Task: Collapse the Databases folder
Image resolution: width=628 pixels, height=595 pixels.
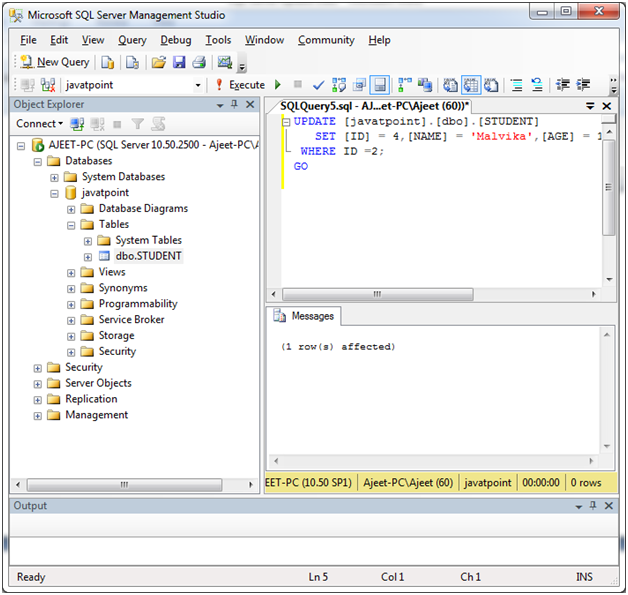Action: pyautogui.click(x=38, y=162)
